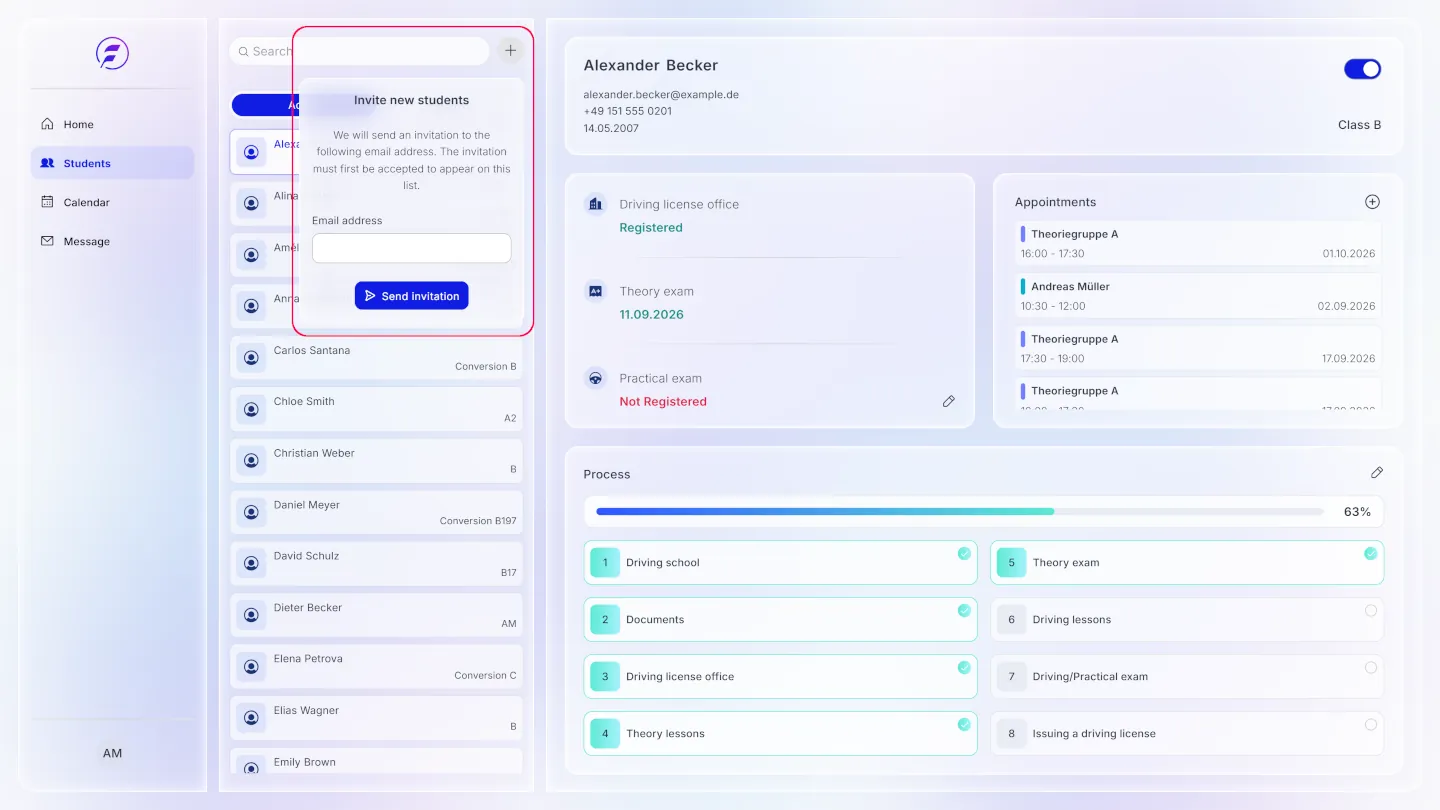The width and height of the screenshot is (1440, 810).
Task: Click the app logo in the sidebar
Action: 112,53
